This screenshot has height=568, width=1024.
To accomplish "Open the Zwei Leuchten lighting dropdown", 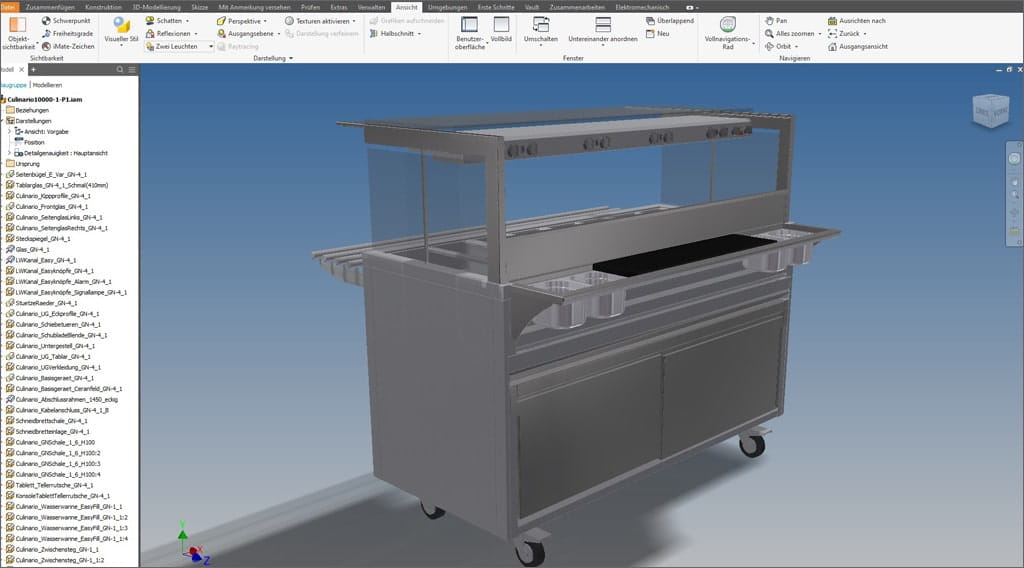I will click(x=211, y=46).
